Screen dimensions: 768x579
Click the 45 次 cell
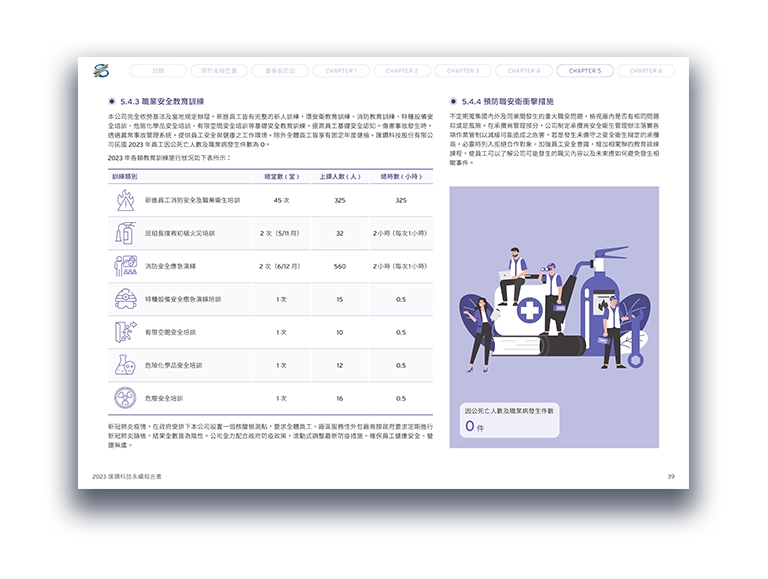click(281, 200)
